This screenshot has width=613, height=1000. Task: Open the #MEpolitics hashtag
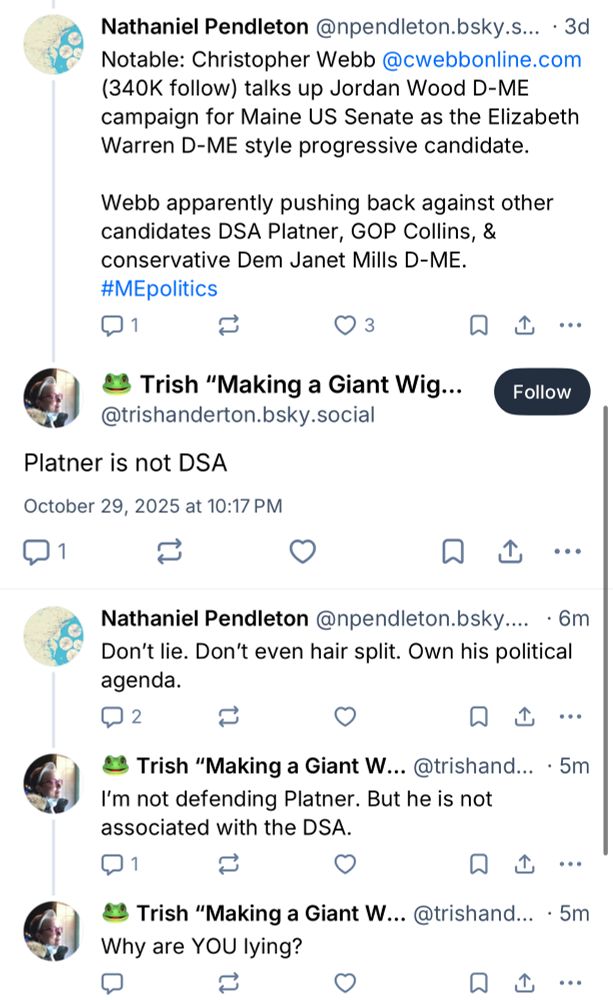coord(159,288)
